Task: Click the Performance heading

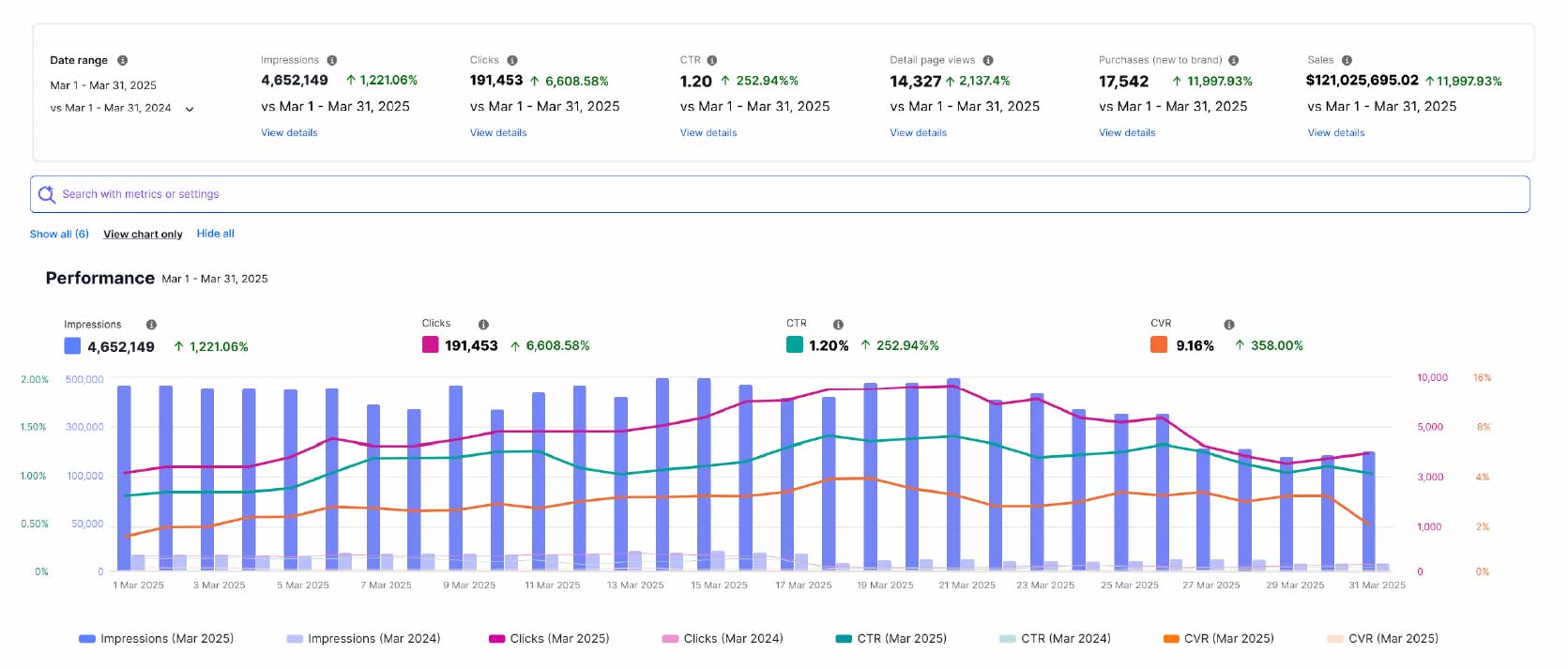Action: click(100, 278)
